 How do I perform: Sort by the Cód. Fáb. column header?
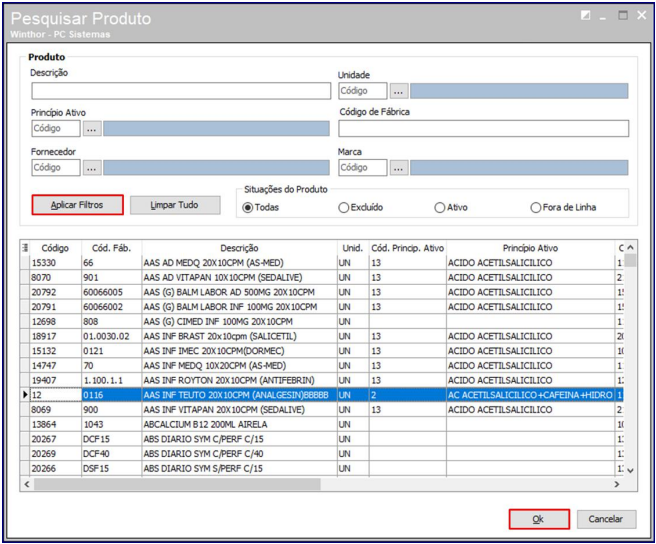click(111, 248)
